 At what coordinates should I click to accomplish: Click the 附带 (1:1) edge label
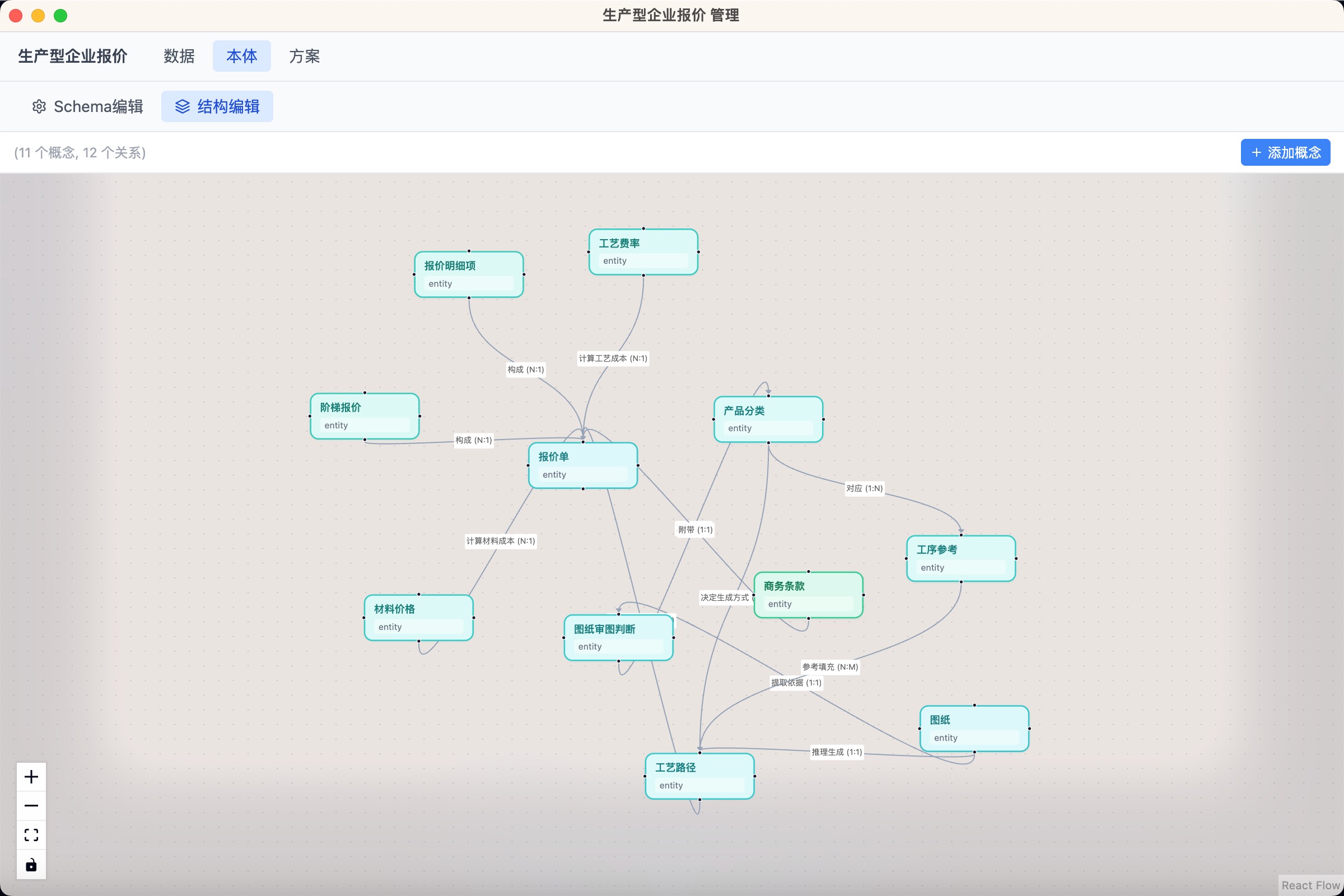pos(695,530)
